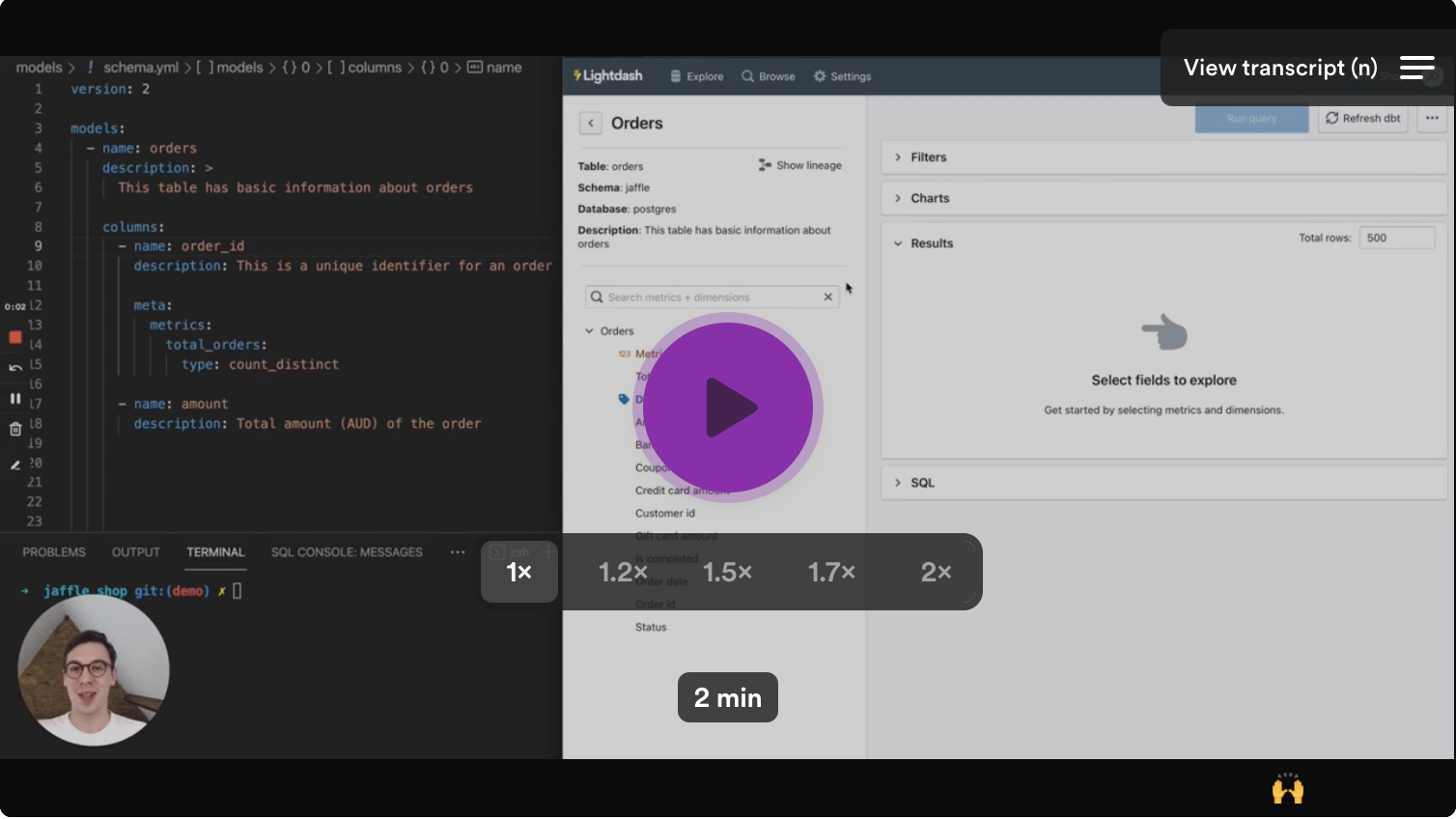The width and height of the screenshot is (1456, 819).
Task: Clear the search metrics field X
Action: (827, 297)
